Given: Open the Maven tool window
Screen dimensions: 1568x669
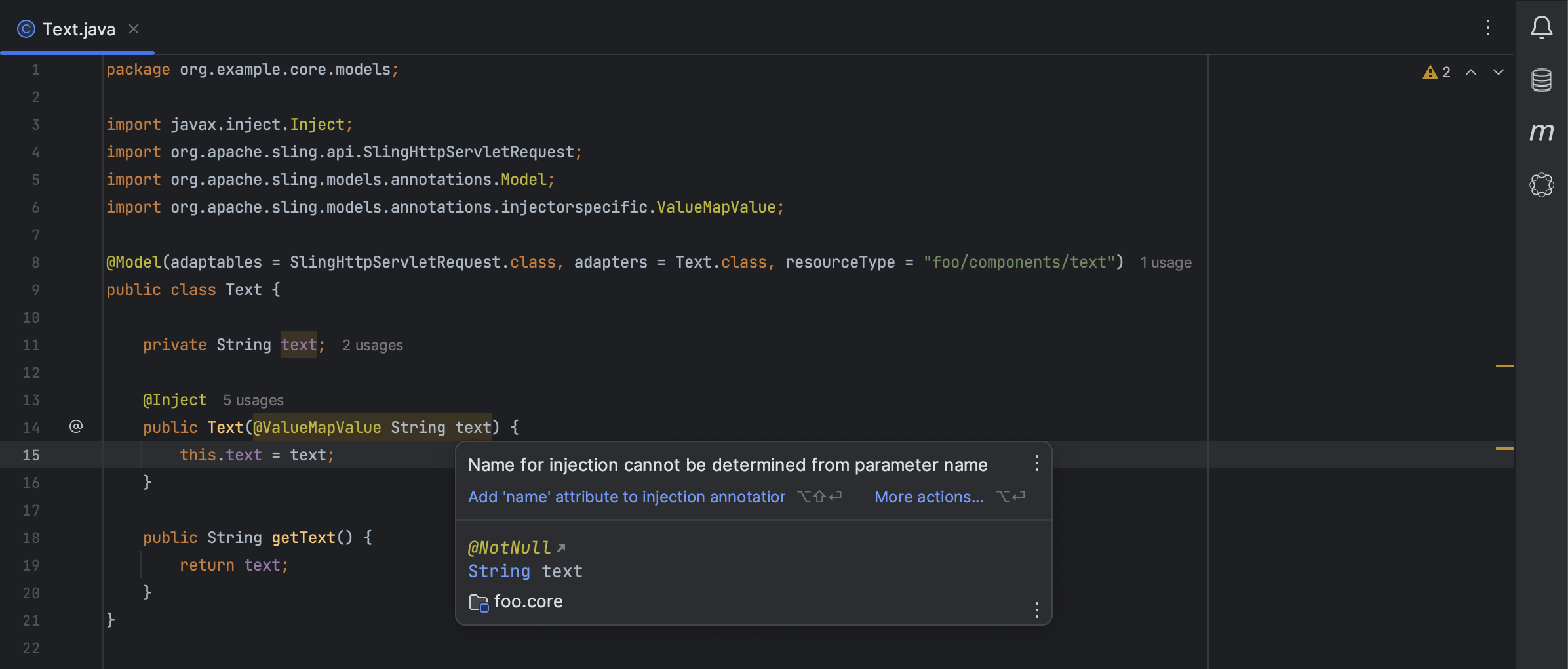Looking at the screenshot, I should pyautogui.click(x=1541, y=132).
